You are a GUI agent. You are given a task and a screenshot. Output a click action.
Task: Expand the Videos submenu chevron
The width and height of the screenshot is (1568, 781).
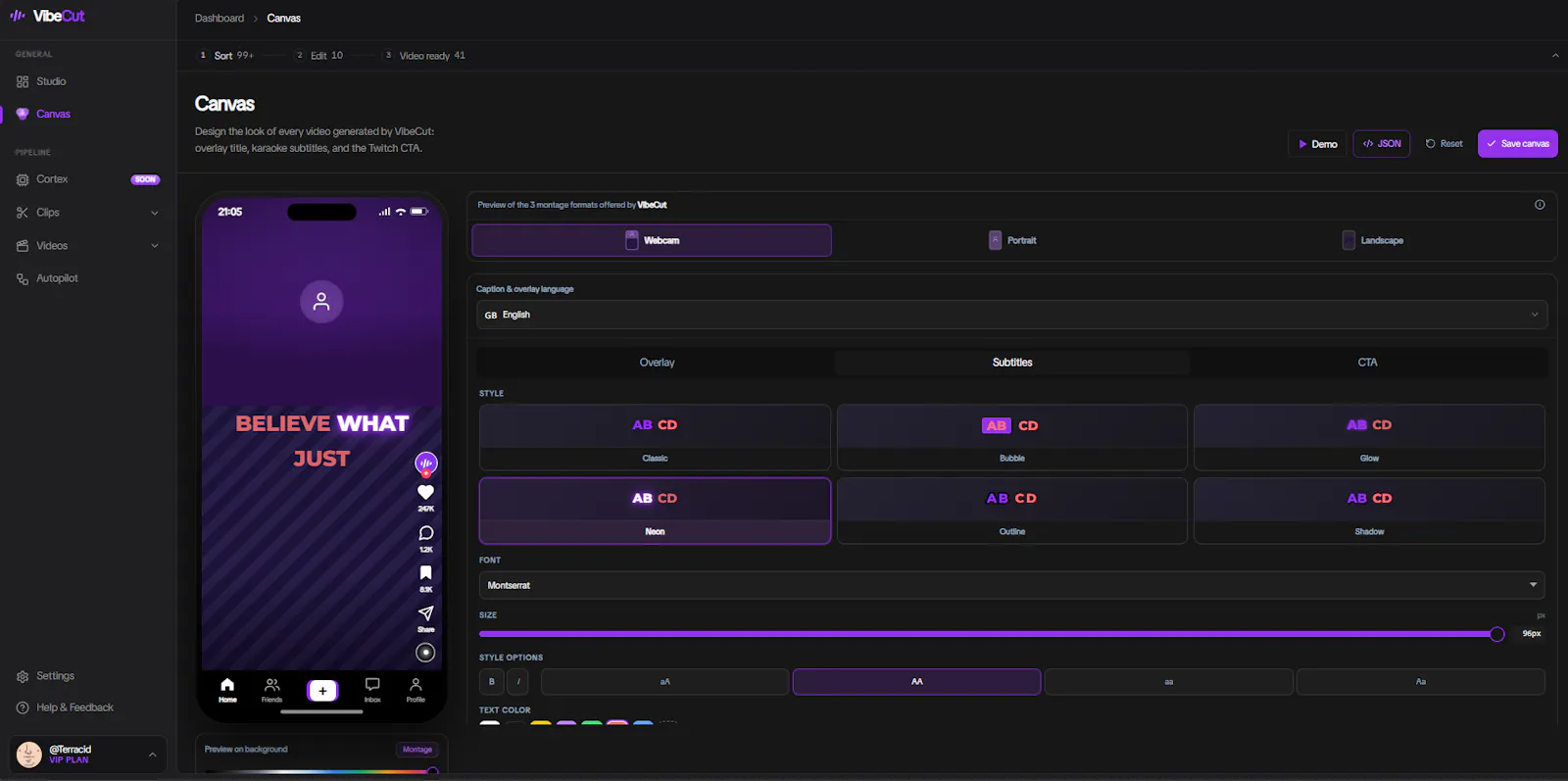point(154,246)
